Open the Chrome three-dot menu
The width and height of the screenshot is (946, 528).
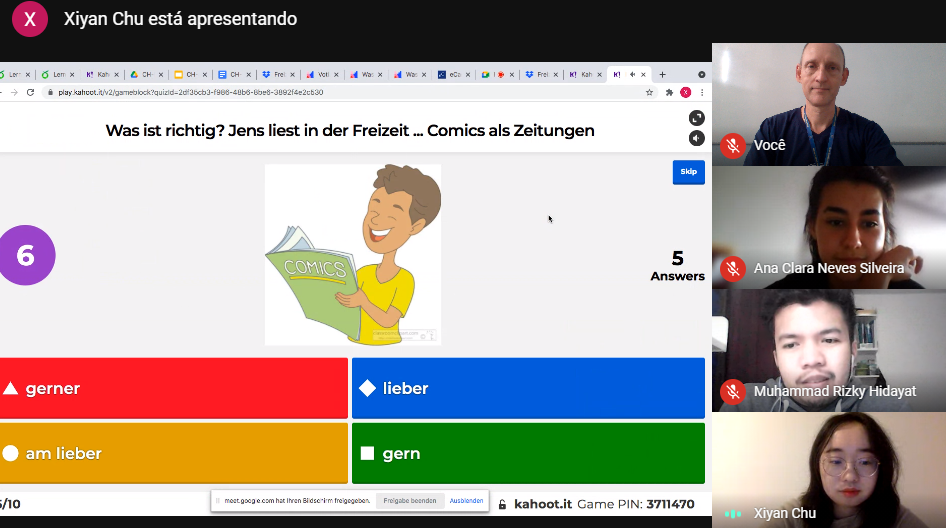(x=701, y=92)
